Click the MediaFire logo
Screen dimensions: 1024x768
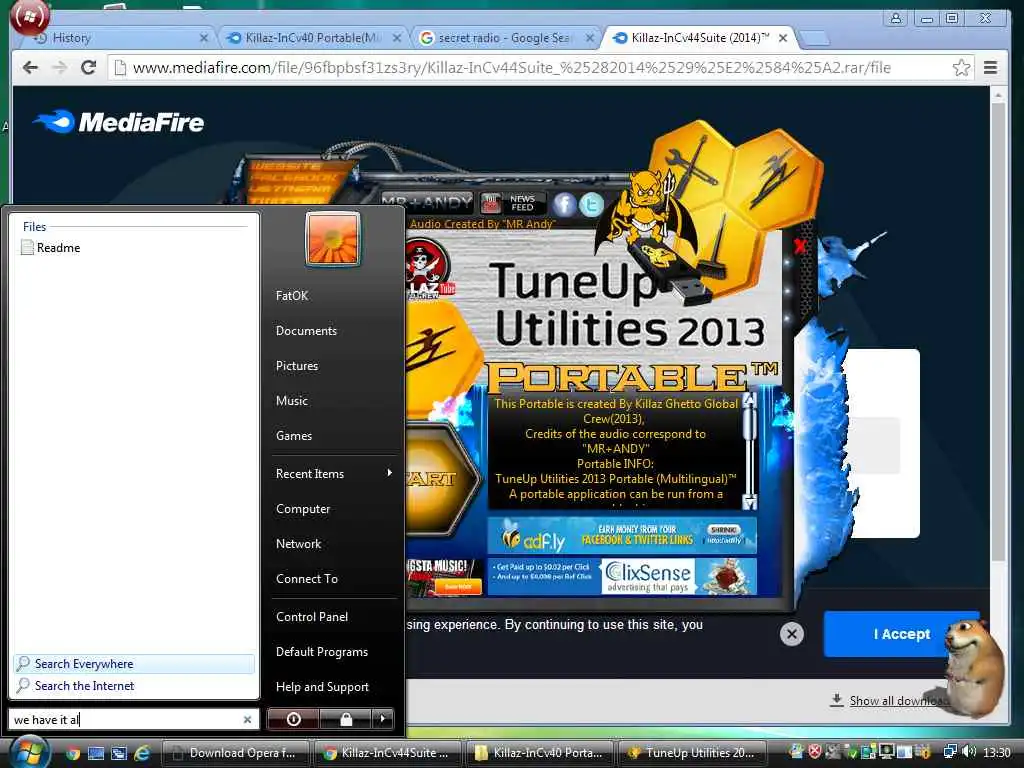(x=119, y=122)
